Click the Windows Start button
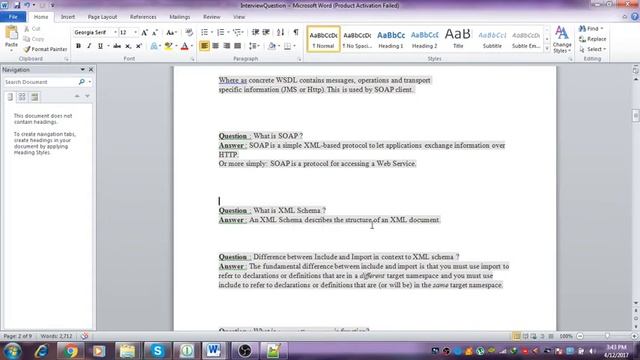Image resolution: width=640 pixels, height=360 pixels. coord(12,351)
